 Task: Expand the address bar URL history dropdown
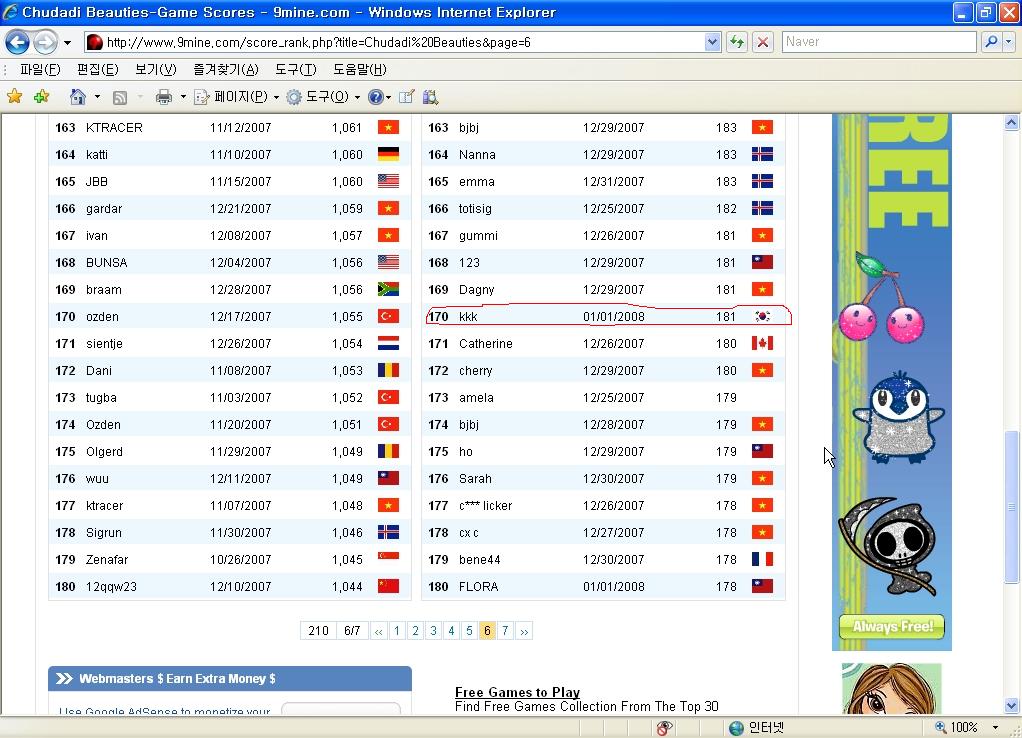coord(712,42)
